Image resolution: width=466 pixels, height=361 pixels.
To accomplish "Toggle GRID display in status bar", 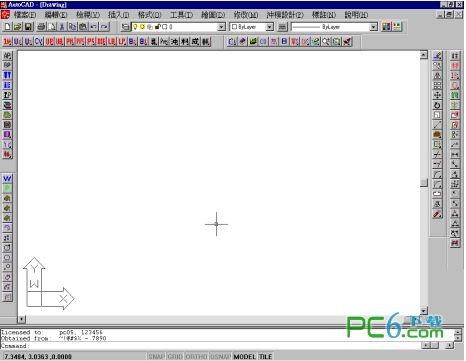I will [x=175, y=357].
